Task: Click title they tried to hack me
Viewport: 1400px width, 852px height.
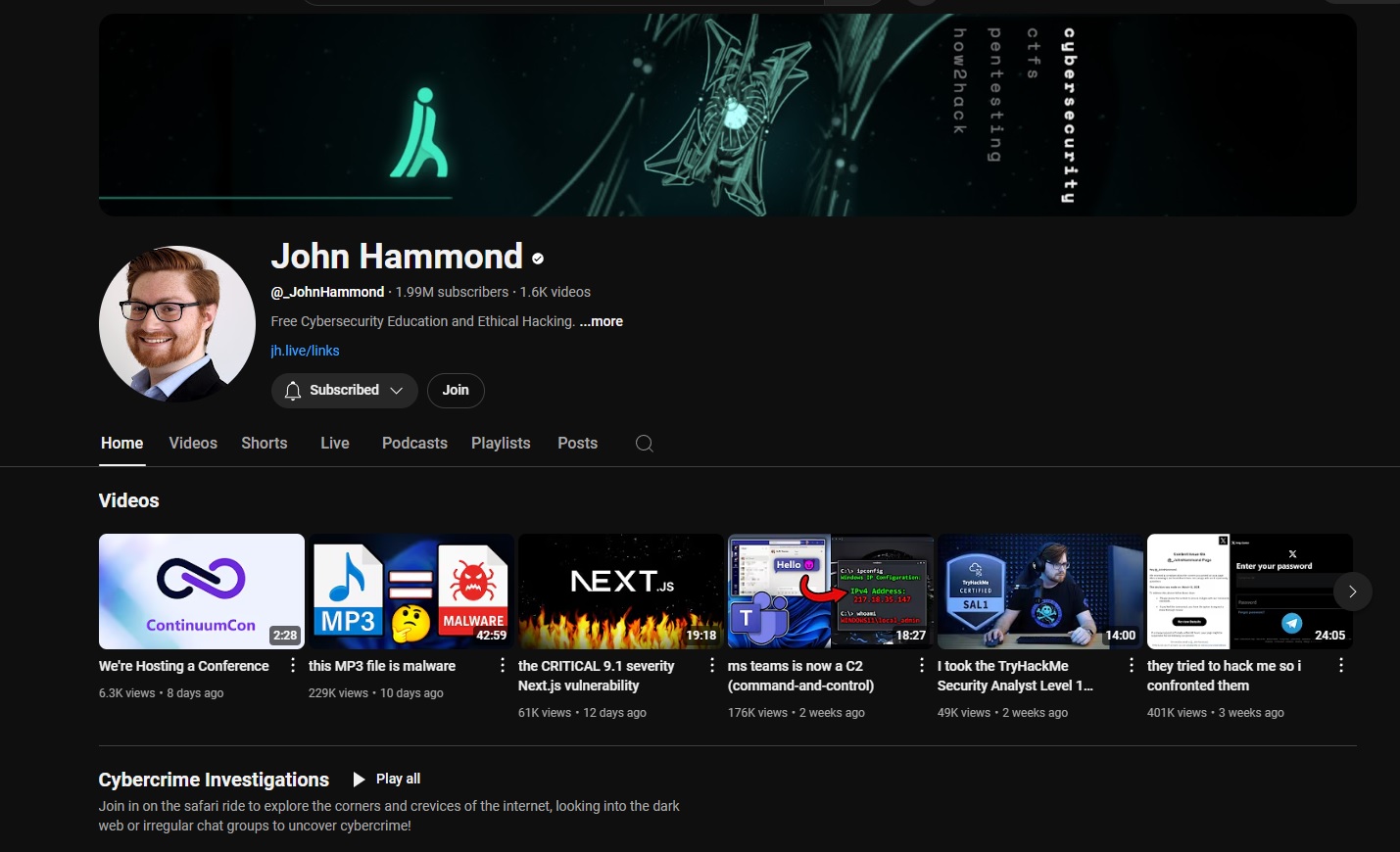Action: click(1225, 676)
